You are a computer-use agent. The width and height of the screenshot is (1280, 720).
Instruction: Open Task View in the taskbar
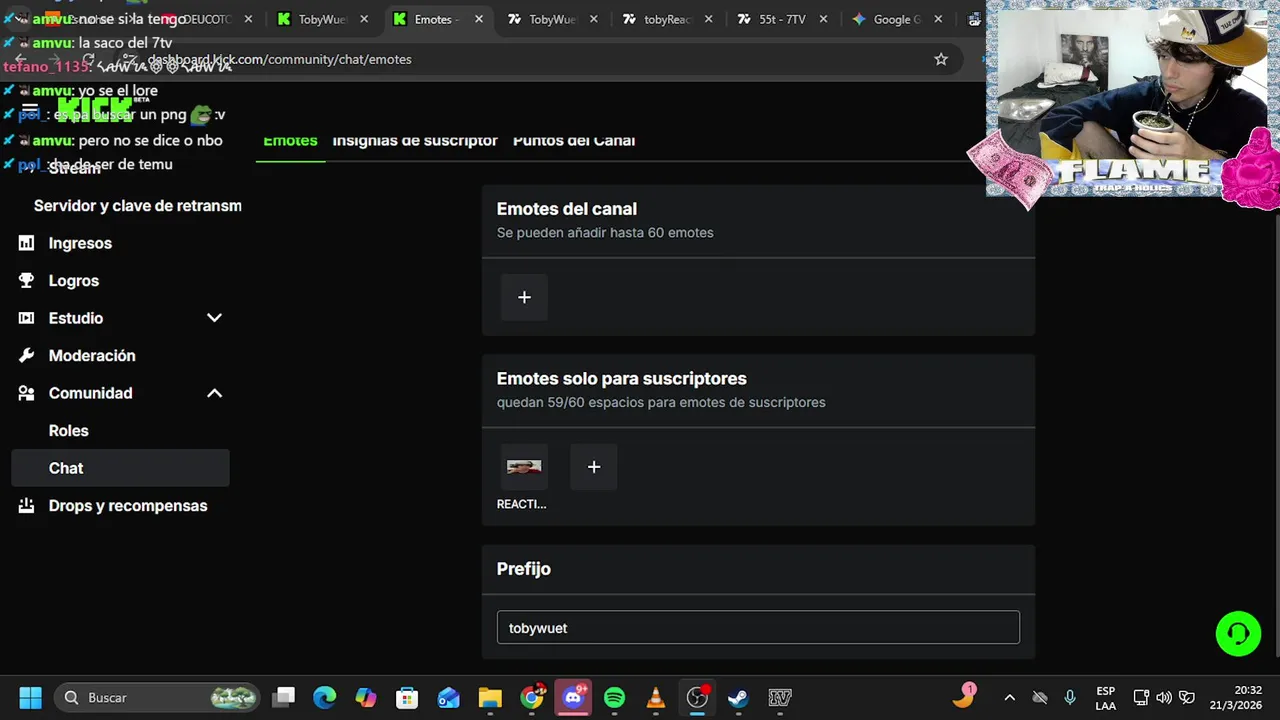click(284, 697)
